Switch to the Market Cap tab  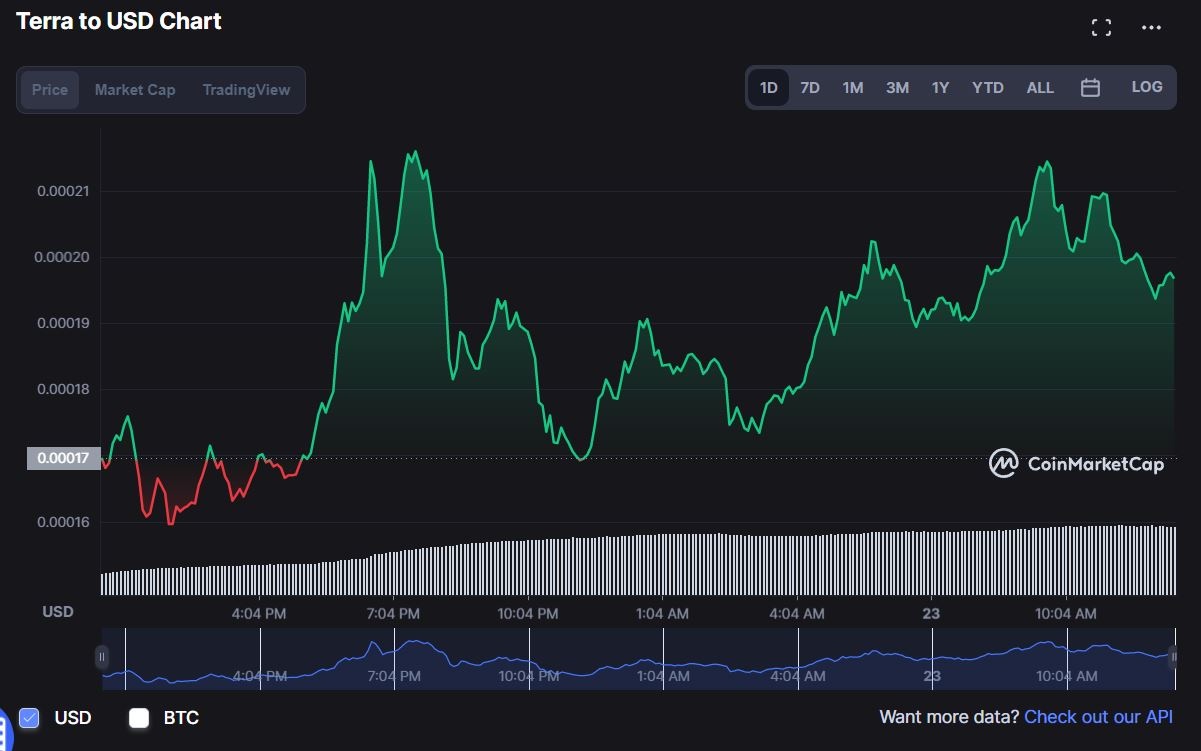[x=135, y=90]
